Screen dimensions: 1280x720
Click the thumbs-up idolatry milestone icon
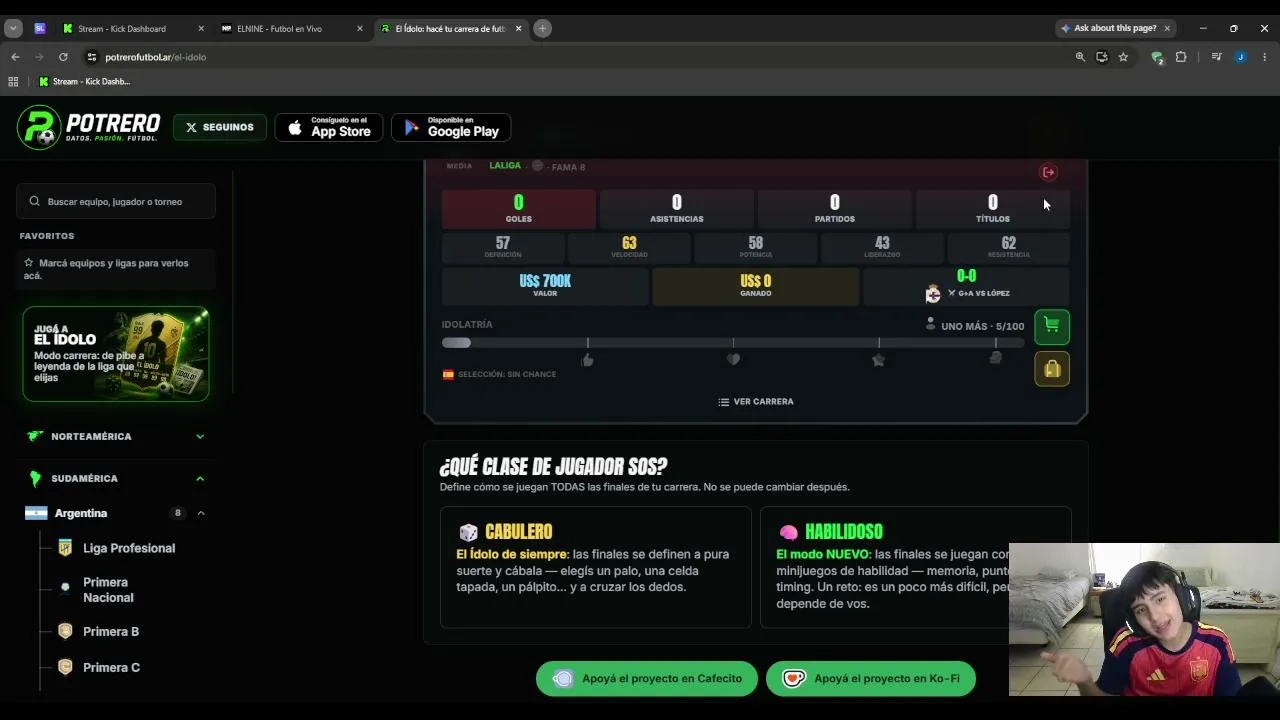[x=587, y=360]
